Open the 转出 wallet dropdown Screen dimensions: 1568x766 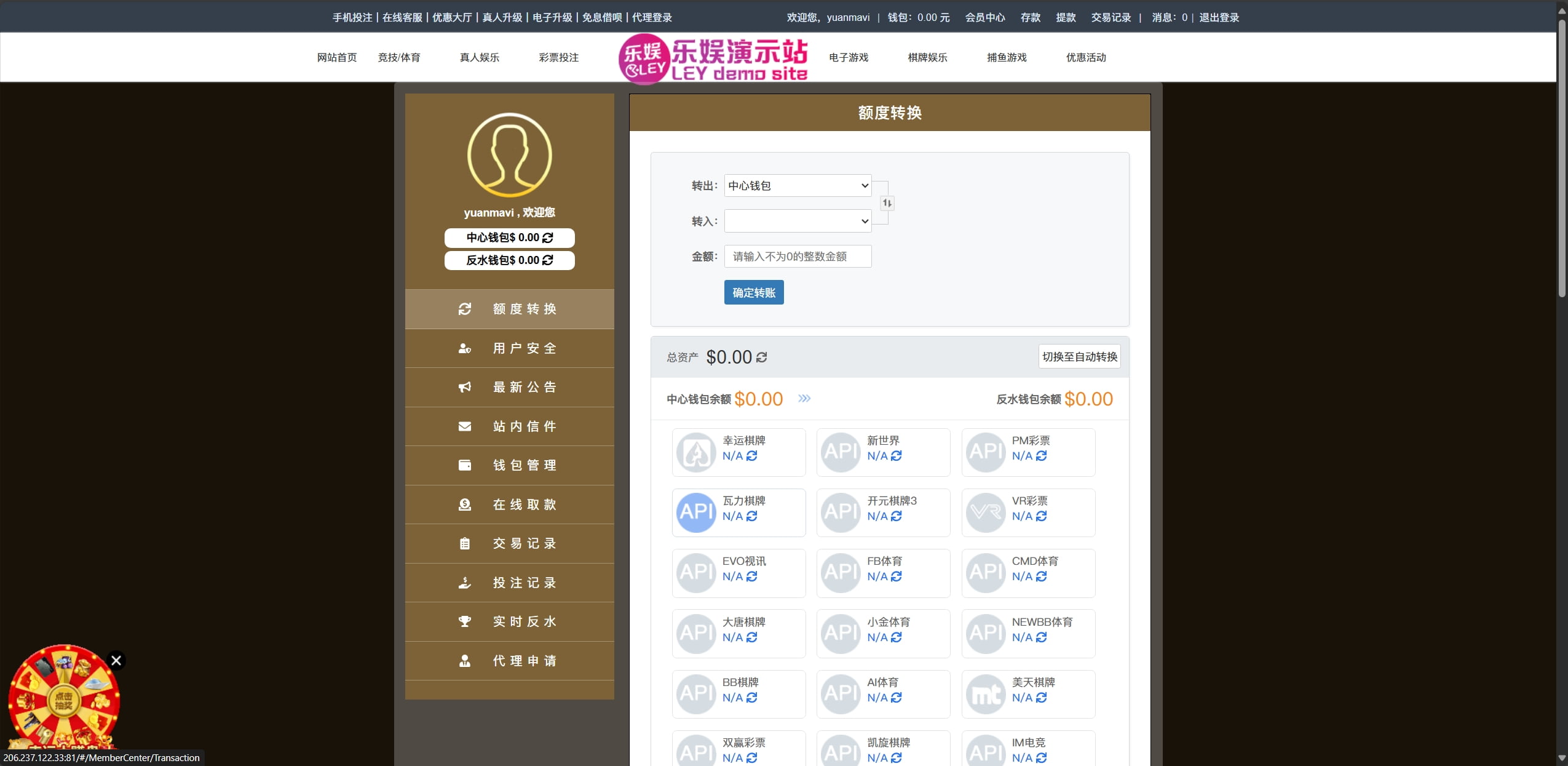798,186
